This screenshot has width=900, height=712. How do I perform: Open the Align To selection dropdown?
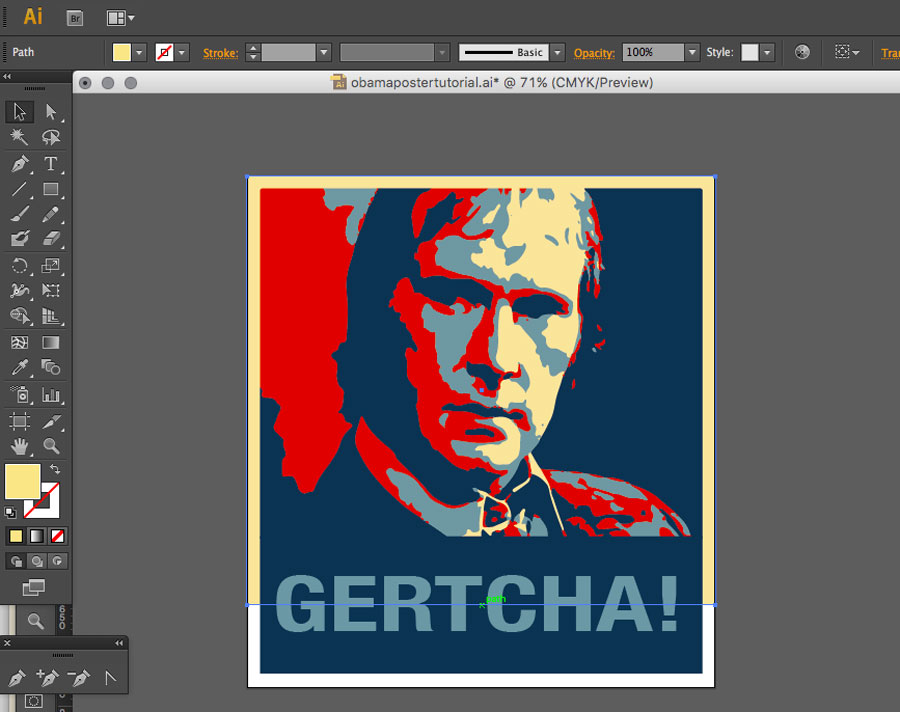click(856, 52)
